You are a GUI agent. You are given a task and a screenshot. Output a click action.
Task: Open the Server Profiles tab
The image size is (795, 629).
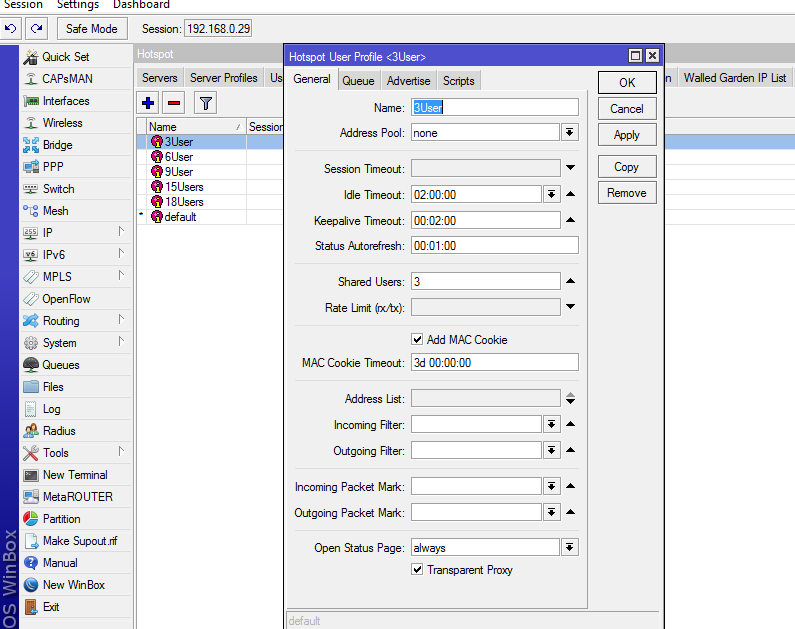pyautogui.click(x=224, y=78)
